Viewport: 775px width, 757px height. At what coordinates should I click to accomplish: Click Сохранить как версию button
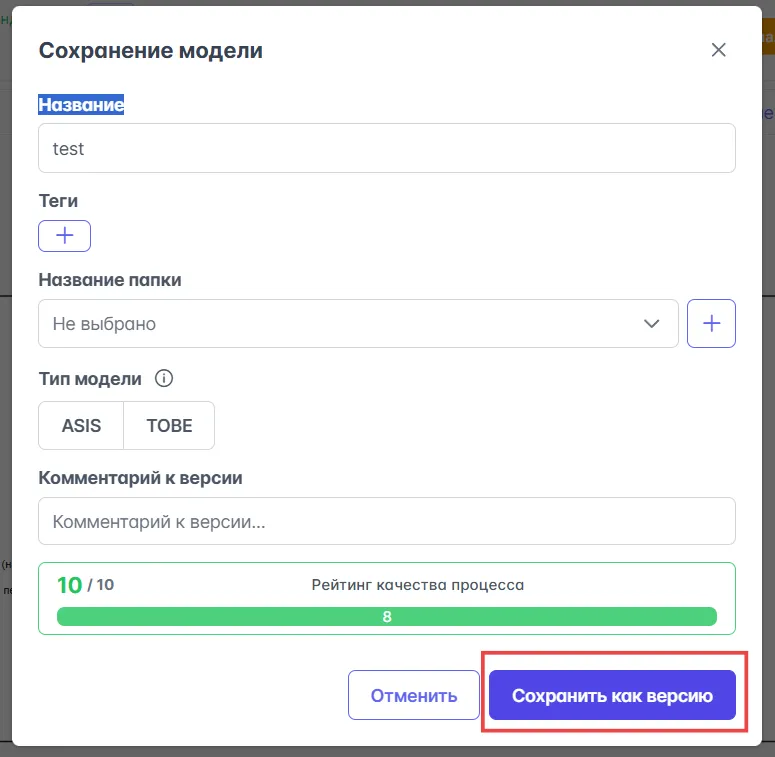pyautogui.click(x=612, y=696)
